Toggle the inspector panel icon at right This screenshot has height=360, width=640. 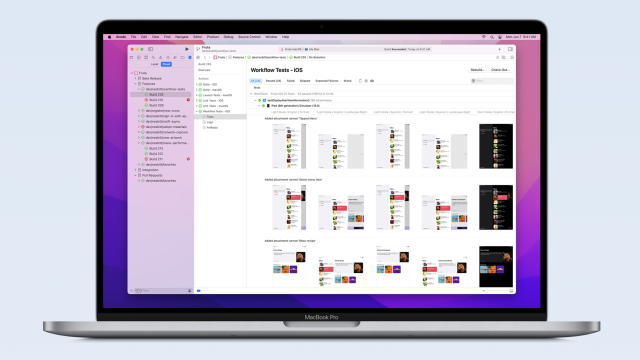tap(510, 49)
